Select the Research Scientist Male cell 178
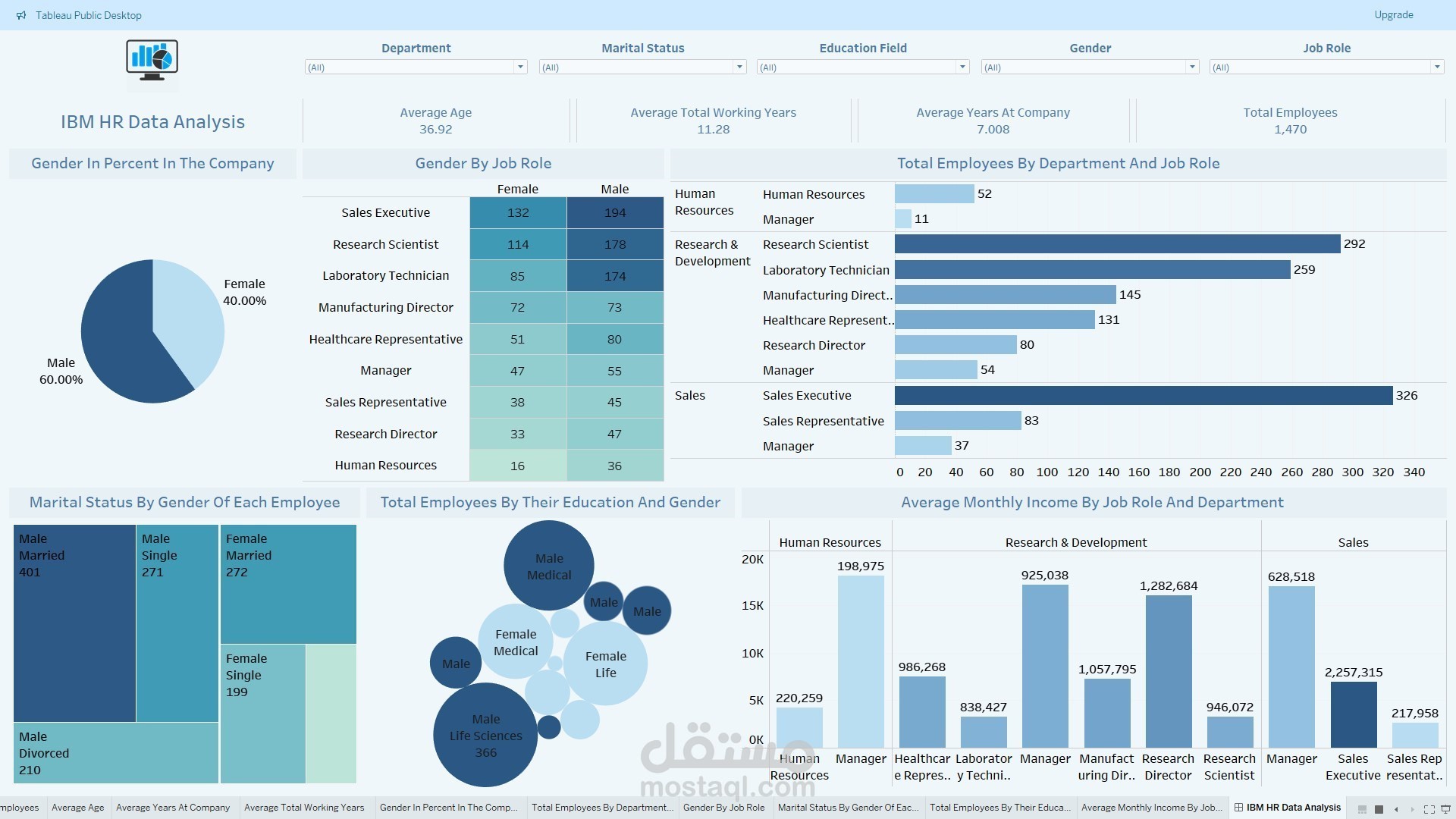The height and width of the screenshot is (819, 1456). pyautogui.click(x=615, y=244)
